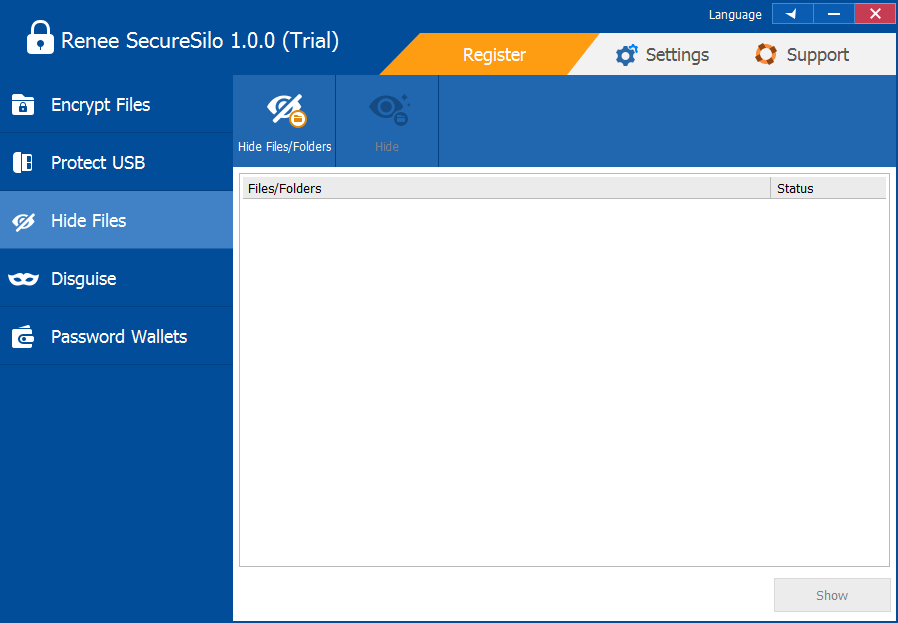898x623 pixels.
Task: Sort by the Files/Folders column header
Action: [x=506, y=188]
